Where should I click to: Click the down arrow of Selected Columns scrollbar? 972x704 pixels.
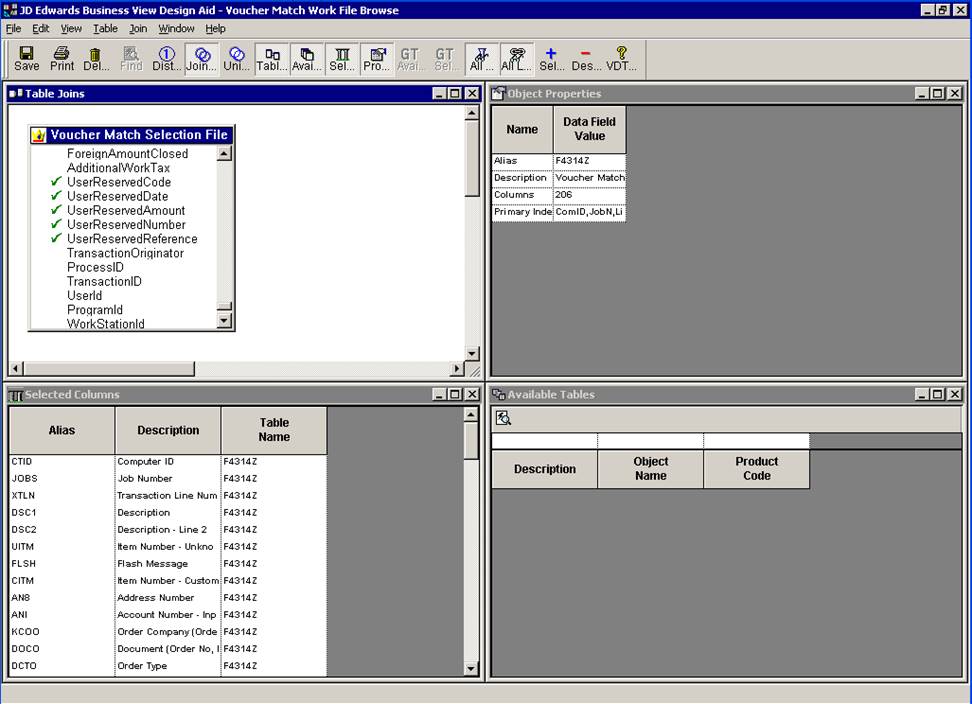(471, 669)
